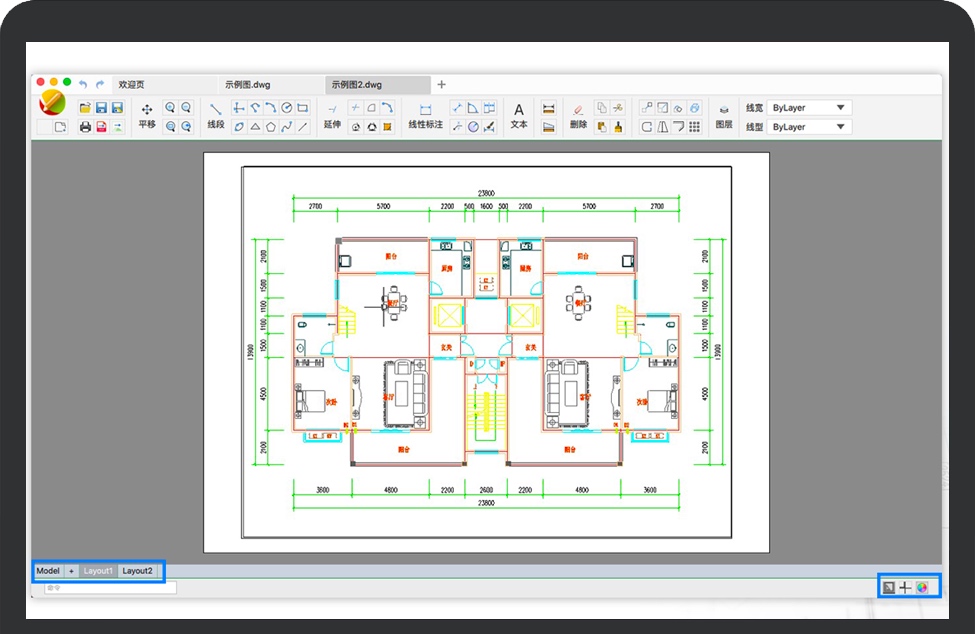
Task: Add a new layout with plus button
Action: pyautogui.click(x=72, y=571)
